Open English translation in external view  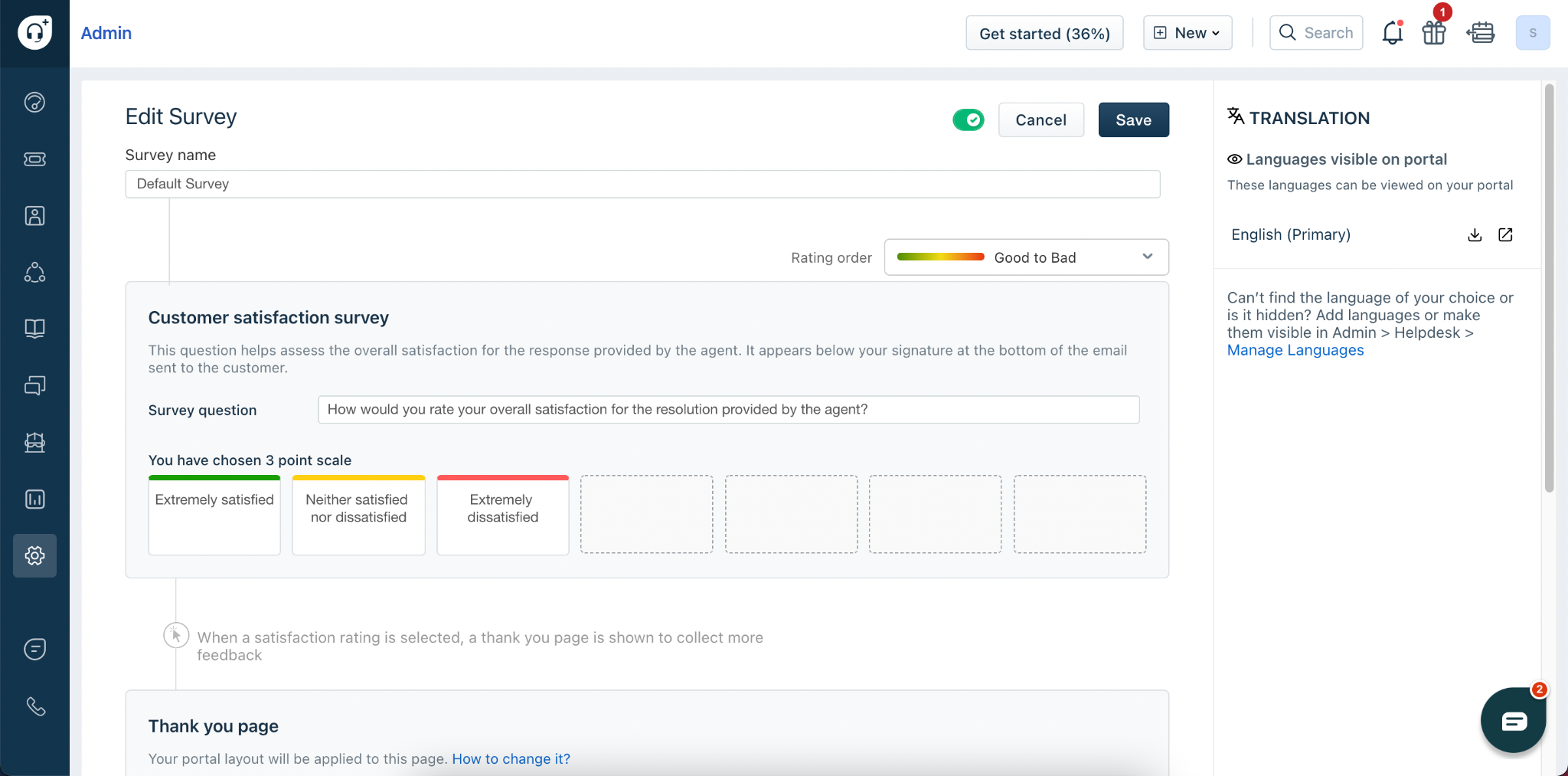coord(1505,235)
